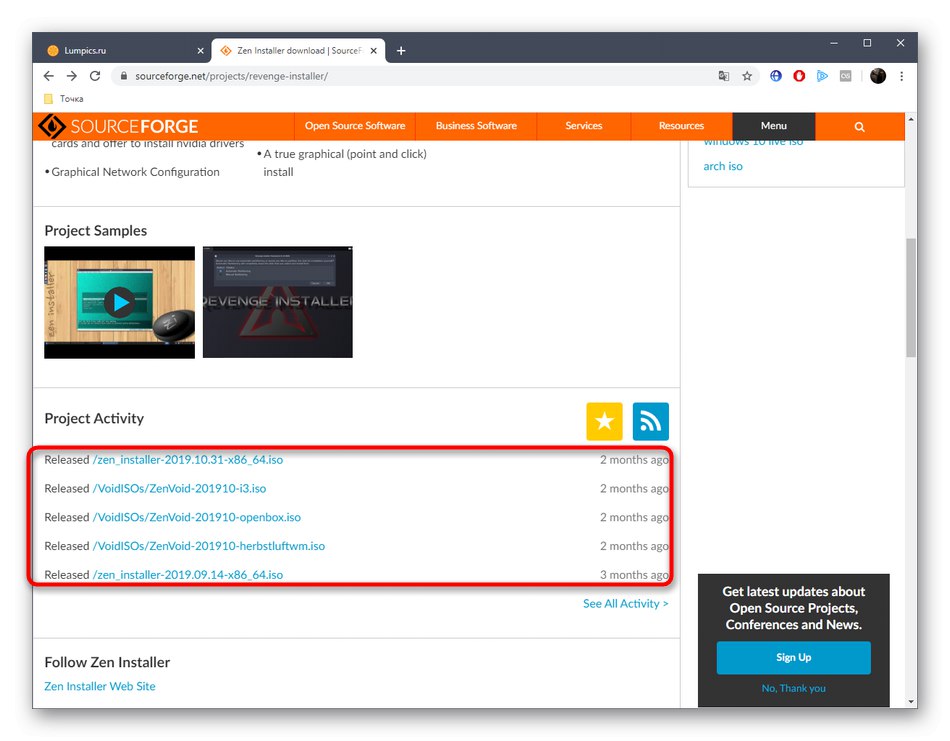Switch to the Lumpics.ru tab

coord(121,51)
